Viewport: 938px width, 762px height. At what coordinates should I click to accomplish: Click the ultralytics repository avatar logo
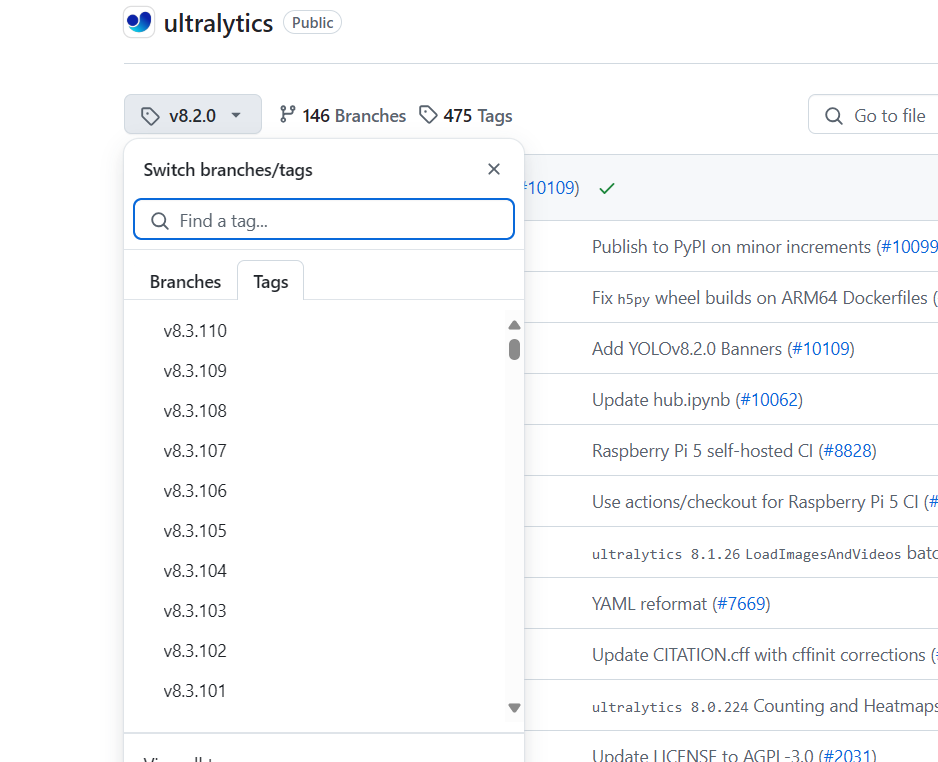[x=139, y=22]
